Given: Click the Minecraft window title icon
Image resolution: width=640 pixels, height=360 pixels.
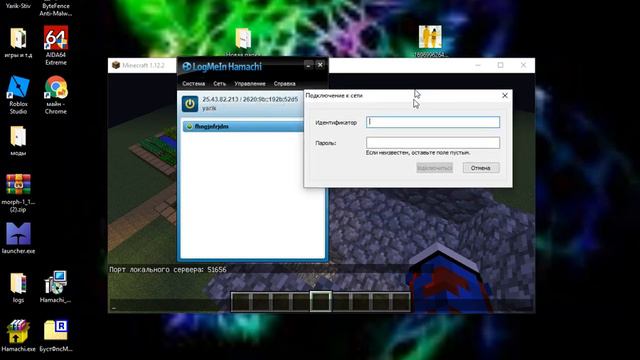Looking at the screenshot, I should [116, 65].
